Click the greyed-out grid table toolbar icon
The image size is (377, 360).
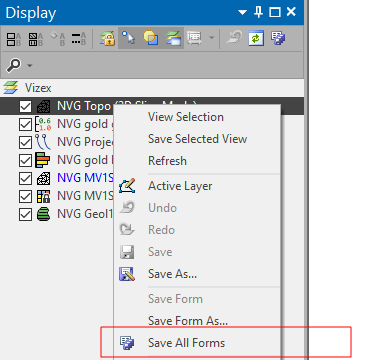click(194, 38)
